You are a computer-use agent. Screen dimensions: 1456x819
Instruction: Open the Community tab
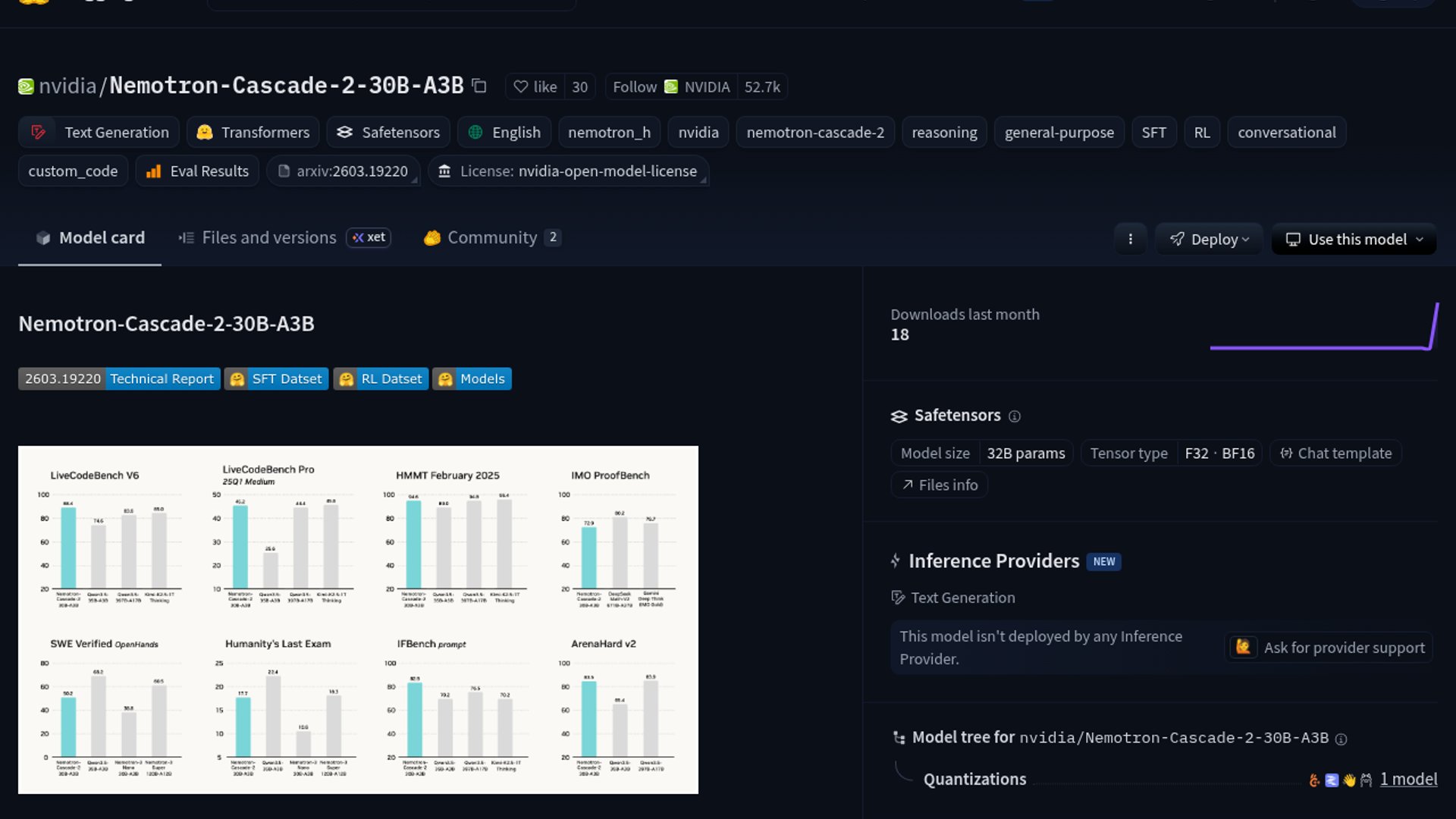[x=491, y=238]
